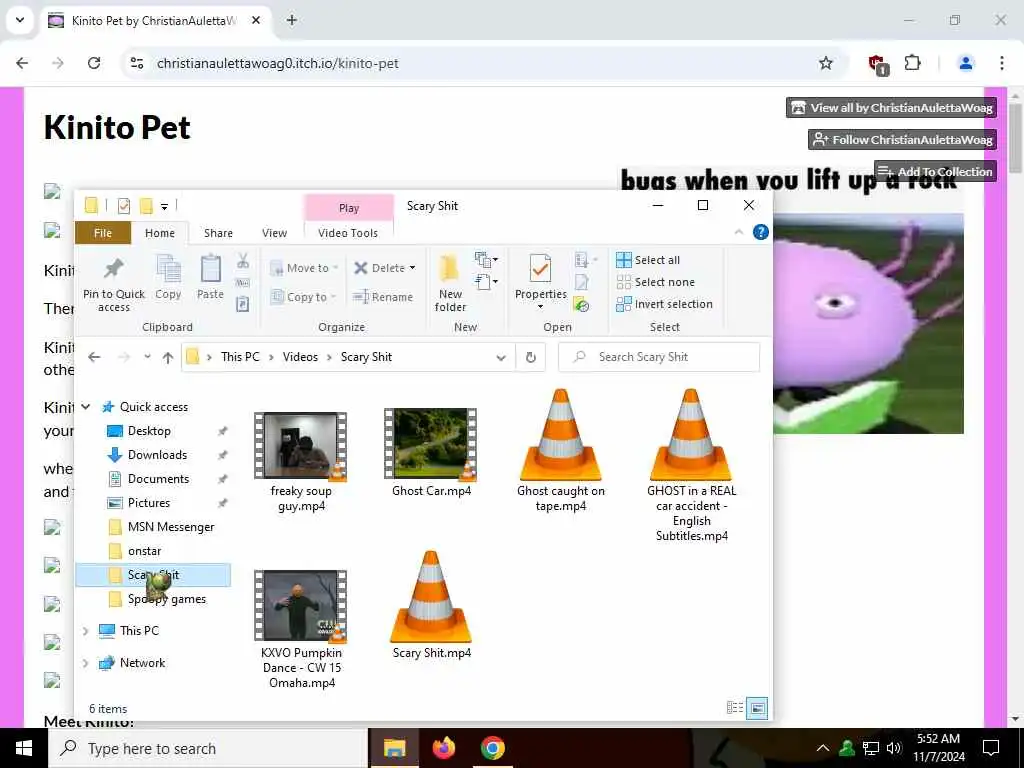
Task: Collapse the ribbon chevron
Action: tap(739, 232)
